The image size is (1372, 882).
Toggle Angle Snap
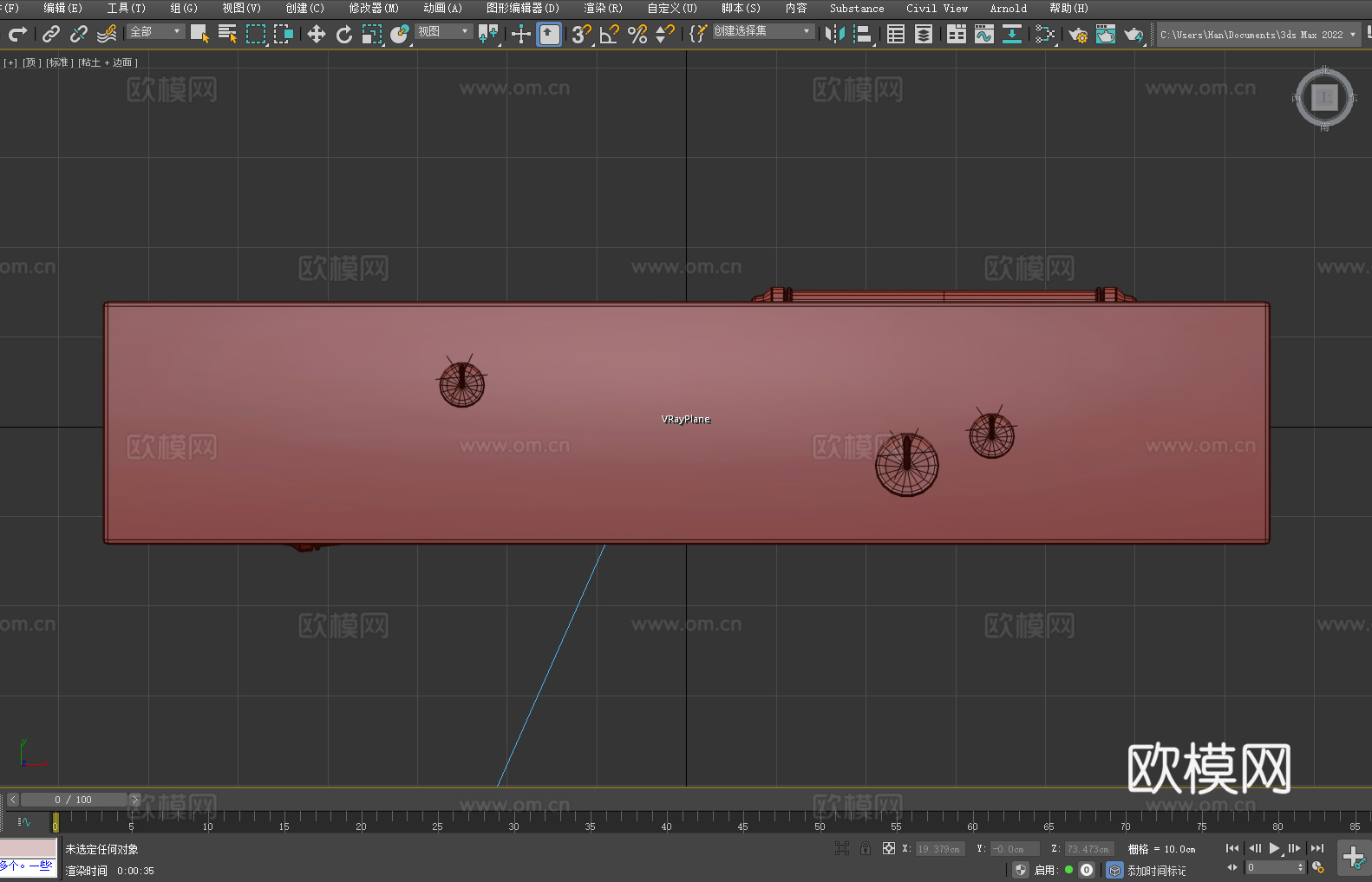(609, 34)
